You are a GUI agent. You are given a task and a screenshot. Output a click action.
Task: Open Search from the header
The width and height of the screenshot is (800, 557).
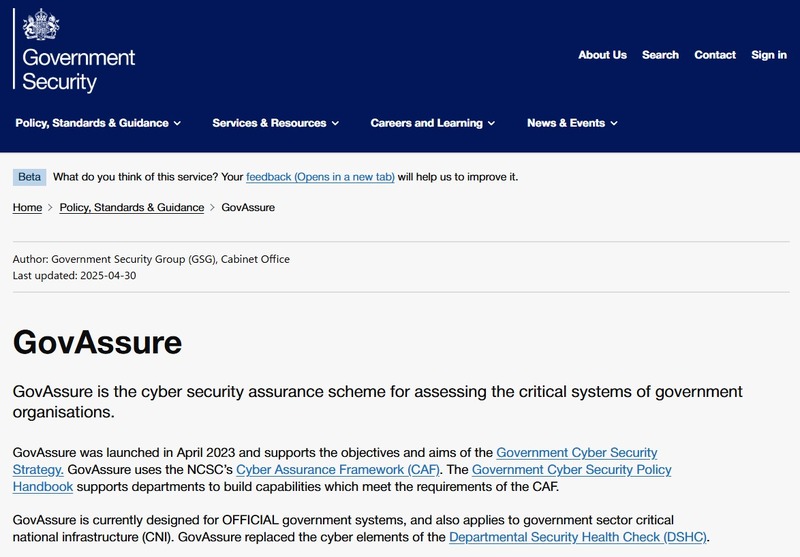tap(660, 55)
